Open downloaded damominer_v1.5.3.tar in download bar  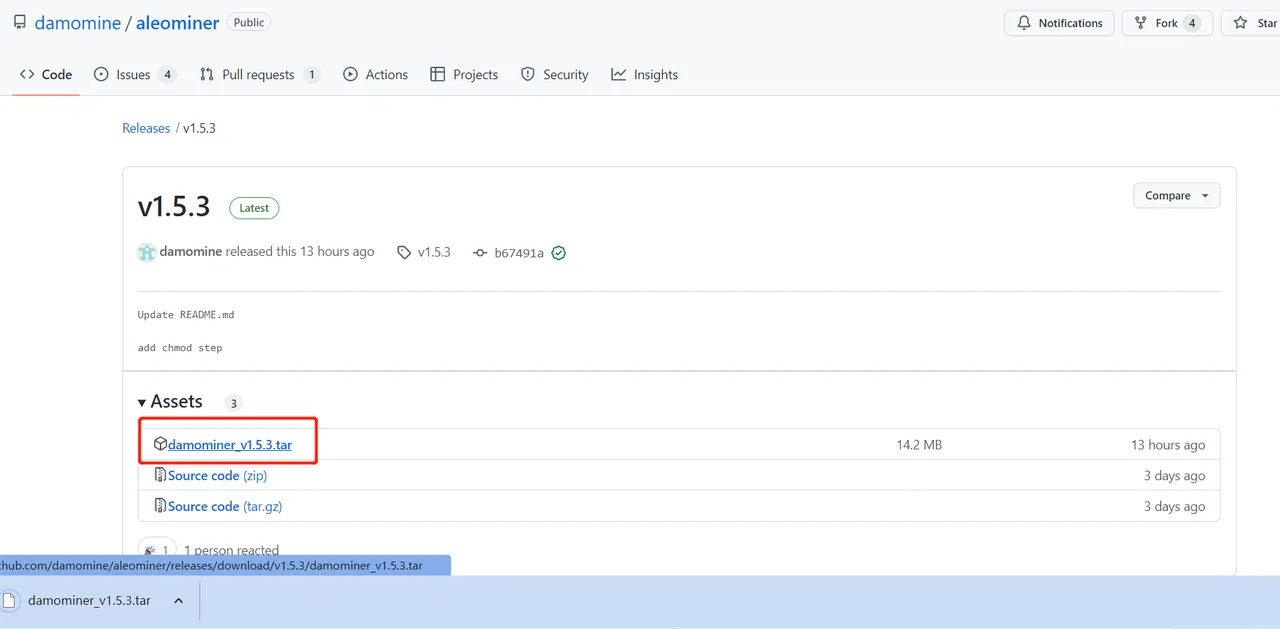click(89, 601)
